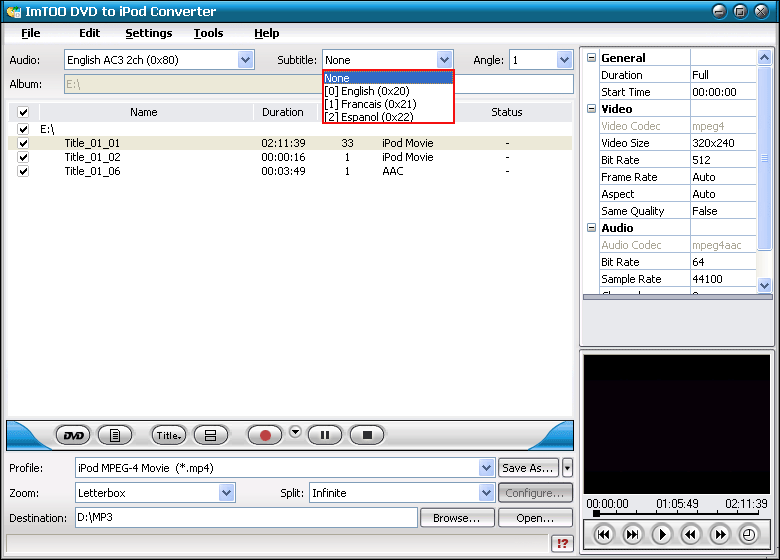Click the Destination path field
The width and height of the screenshot is (780, 560).
246,518
